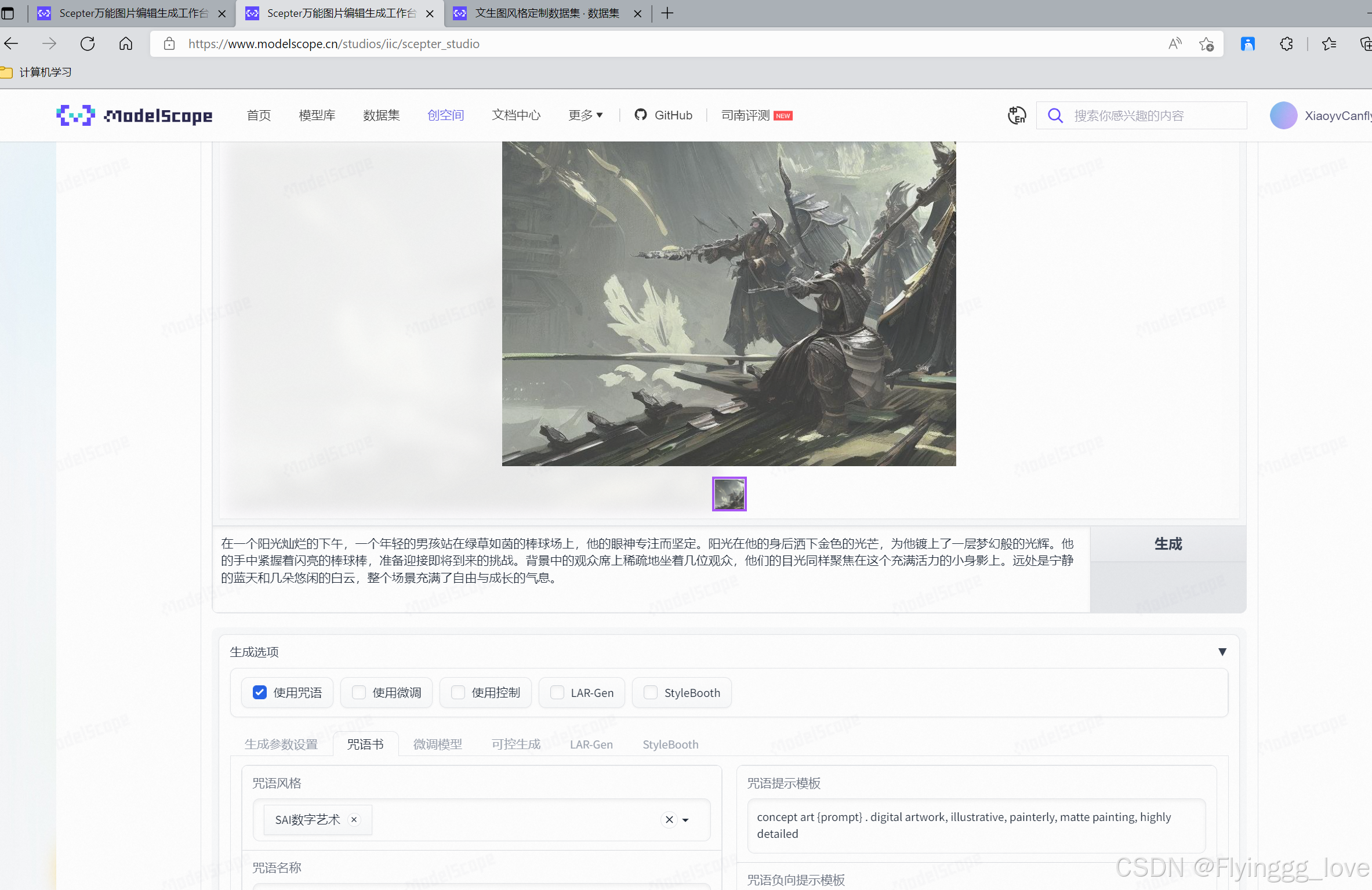Add page to favorites star icon
Image resolution: width=1372 pixels, height=890 pixels.
(x=1207, y=44)
